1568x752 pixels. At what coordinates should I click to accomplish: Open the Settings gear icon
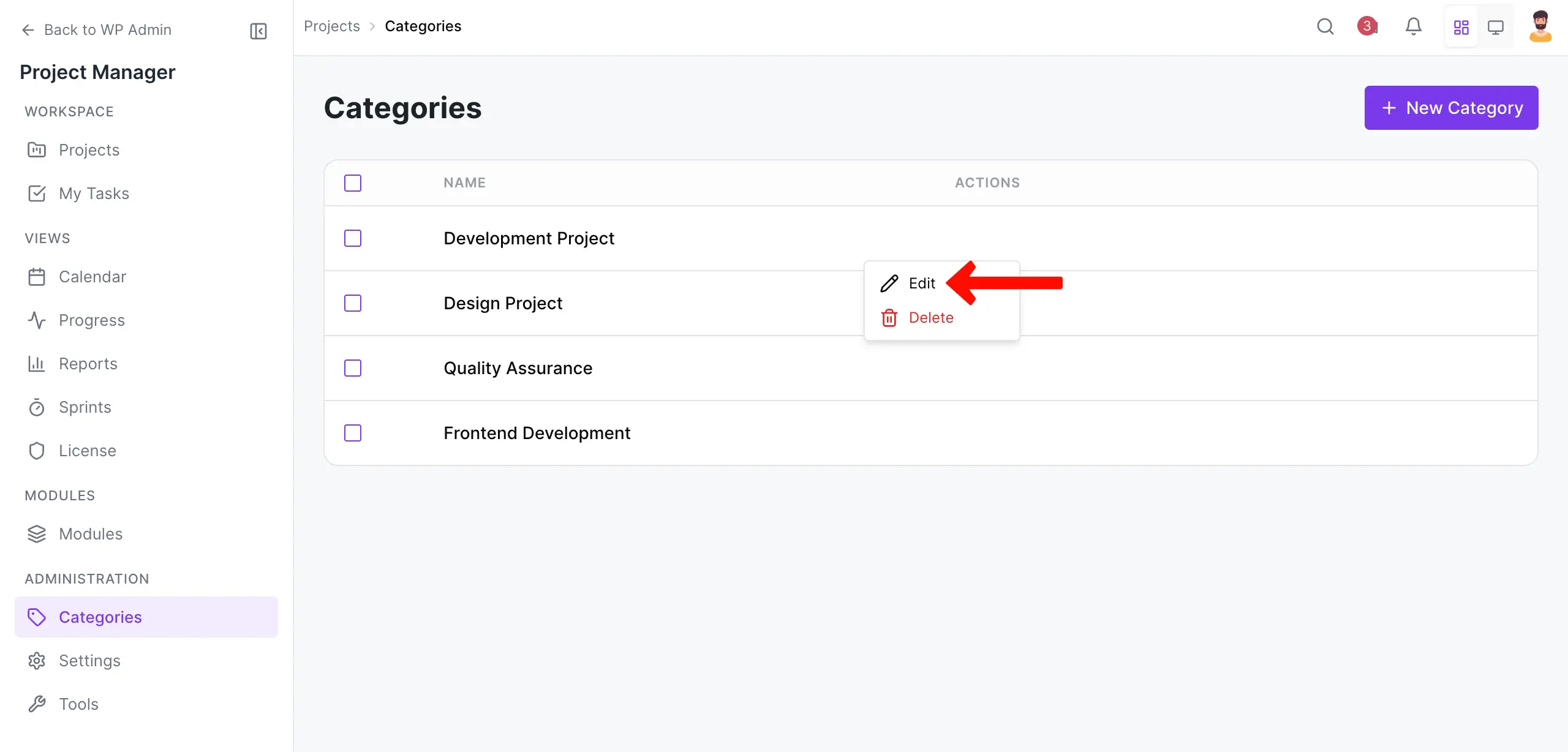pos(37,660)
